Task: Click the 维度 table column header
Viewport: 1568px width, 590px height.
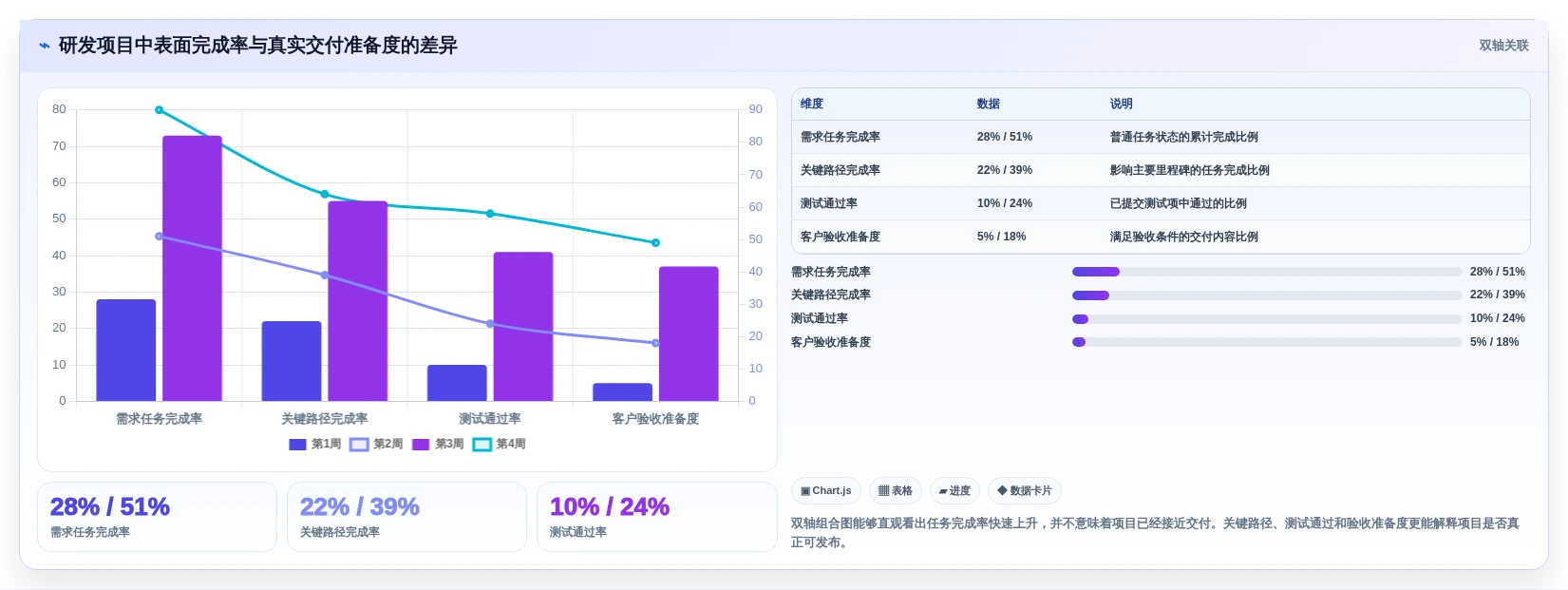Action: [812, 104]
